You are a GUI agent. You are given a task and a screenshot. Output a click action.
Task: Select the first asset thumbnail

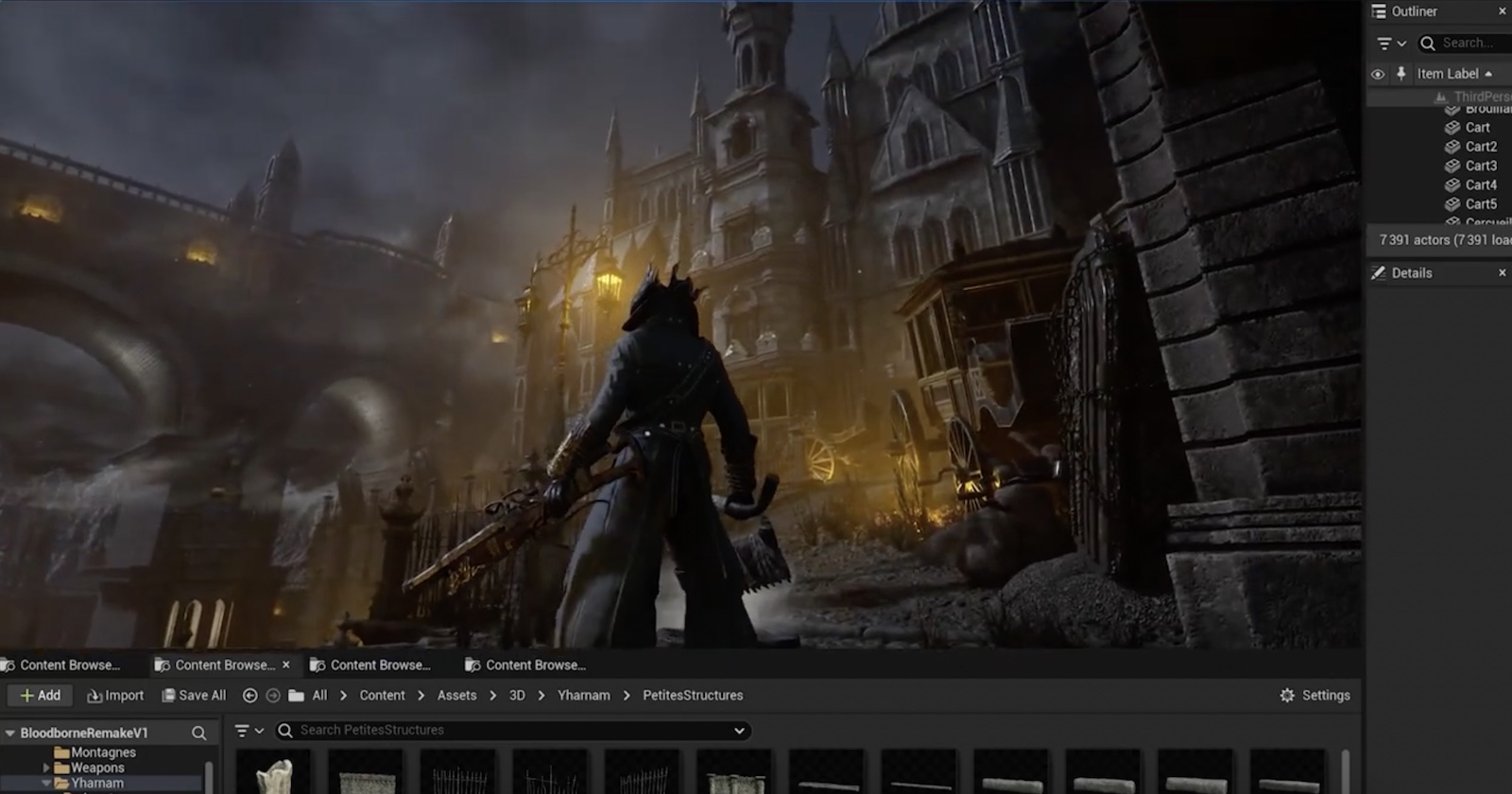(274, 773)
